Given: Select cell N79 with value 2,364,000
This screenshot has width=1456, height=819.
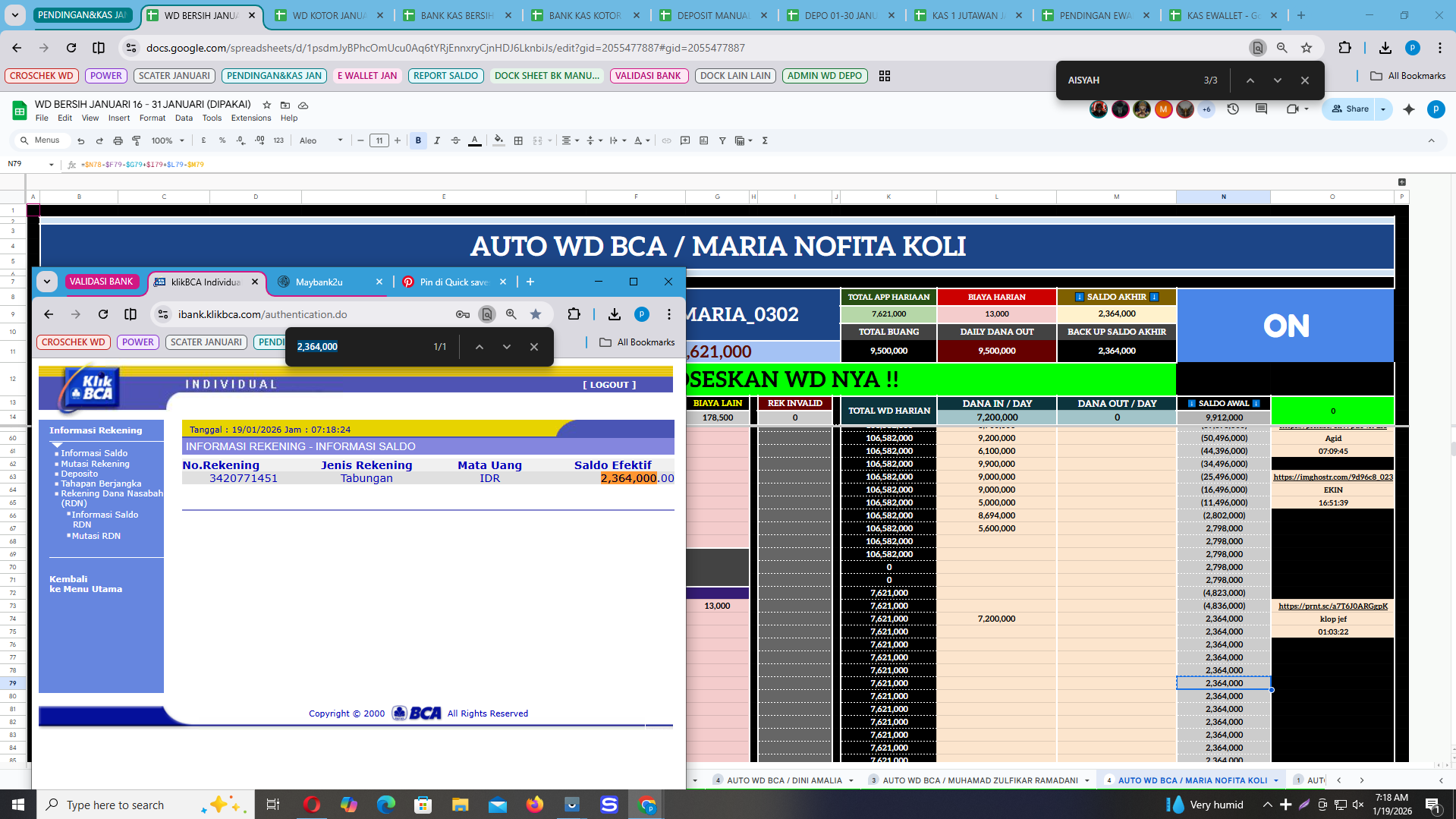Looking at the screenshot, I should (x=1224, y=683).
